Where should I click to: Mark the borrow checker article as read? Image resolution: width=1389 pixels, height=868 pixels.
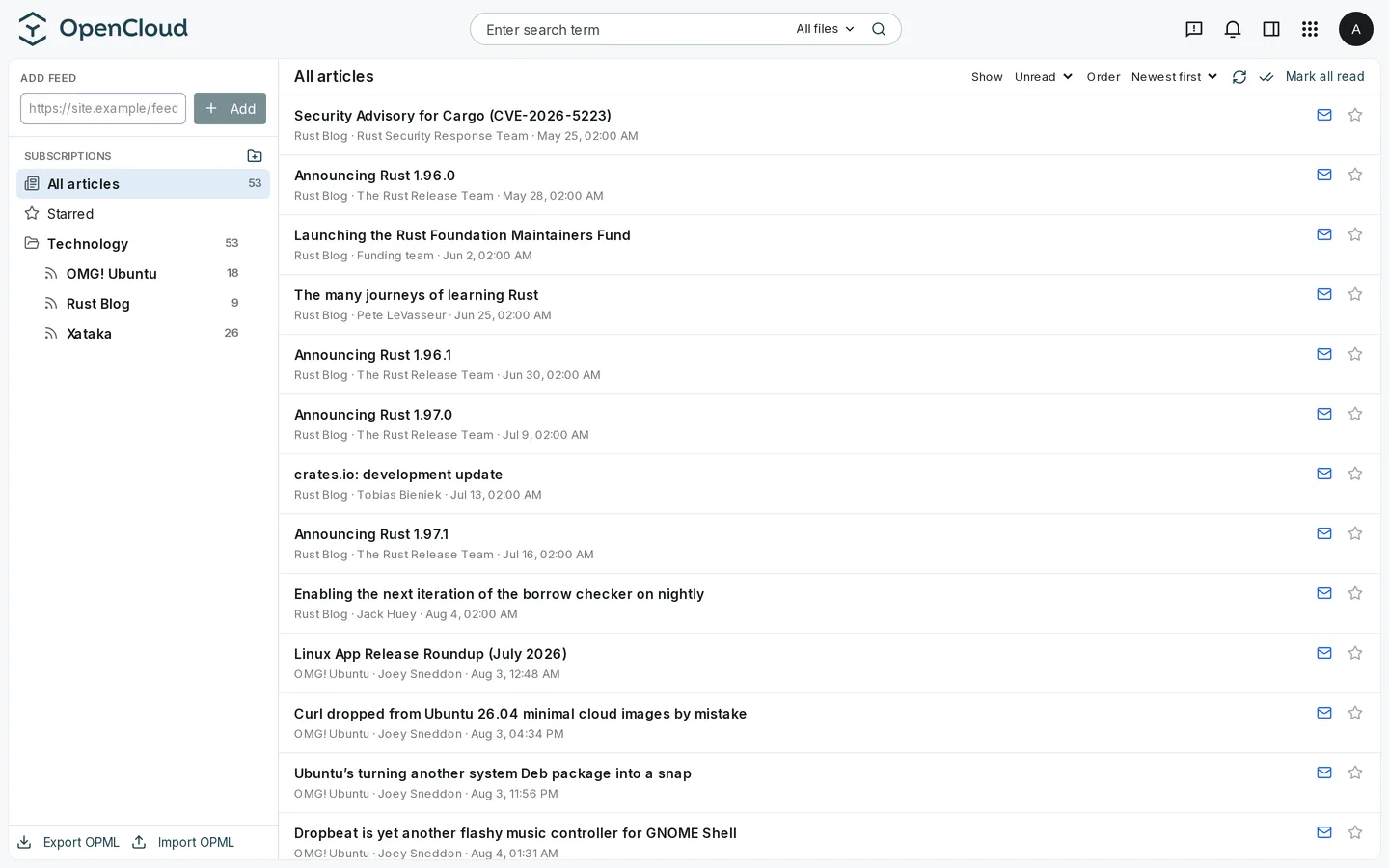tap(1324, 593)
